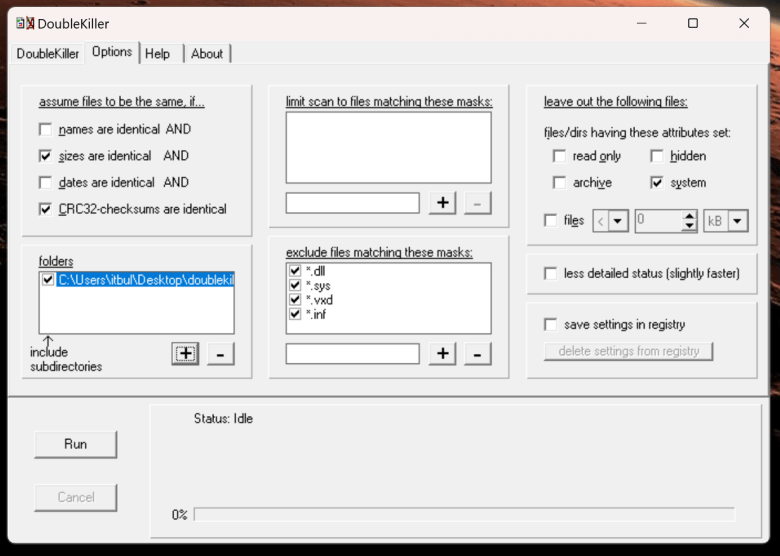
Task: Click the 0% progress bar
Action: pos(464,514)
